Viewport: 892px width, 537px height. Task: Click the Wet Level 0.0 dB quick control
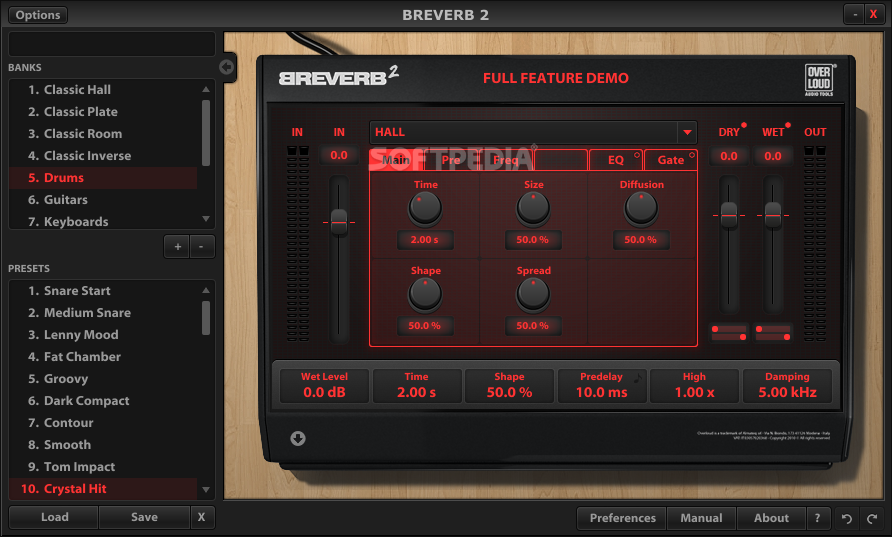pyautogui.click(x=324, y=386)
